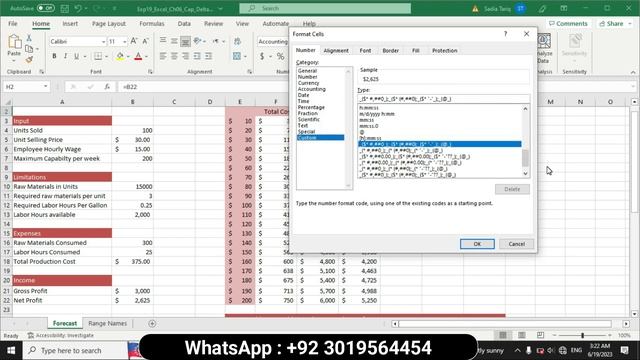This screenshot has height=360, width=640.
Task: Apply the red Font Color
Action: (138, 56)
